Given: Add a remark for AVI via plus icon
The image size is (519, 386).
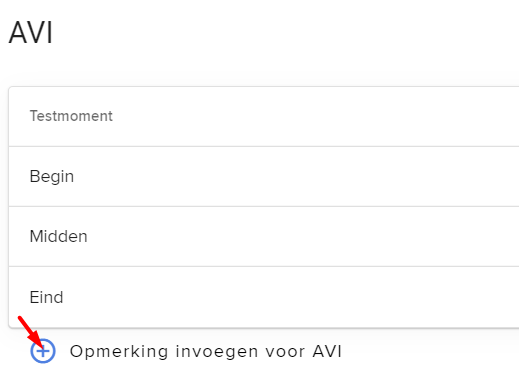Looking at the screenshot, I should pyautogui.click(x=43, y=351).
